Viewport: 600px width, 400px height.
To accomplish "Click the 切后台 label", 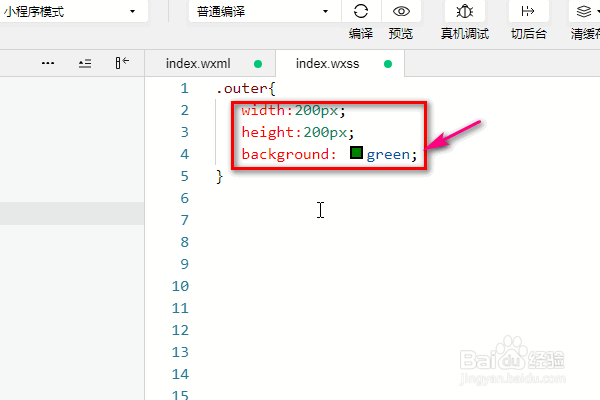I will [528, 34].
